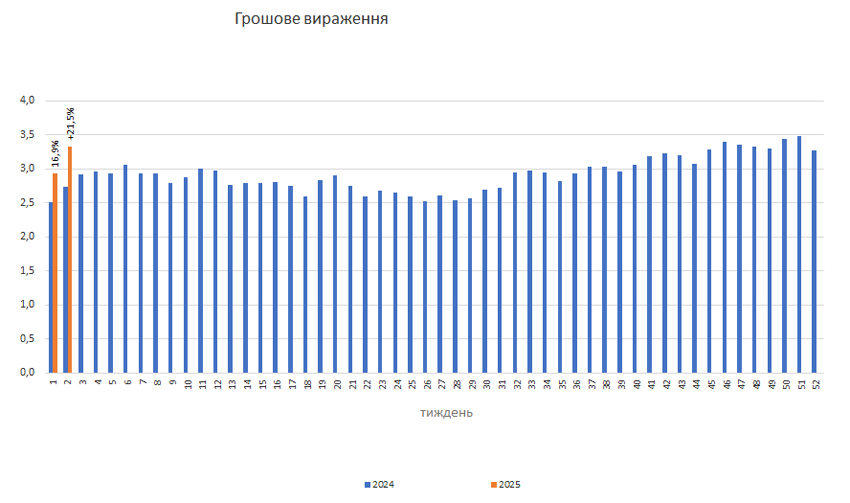850x503 pixels.
Task: Click the orange 2025 legend swatch
Action: tap(494, 485)
